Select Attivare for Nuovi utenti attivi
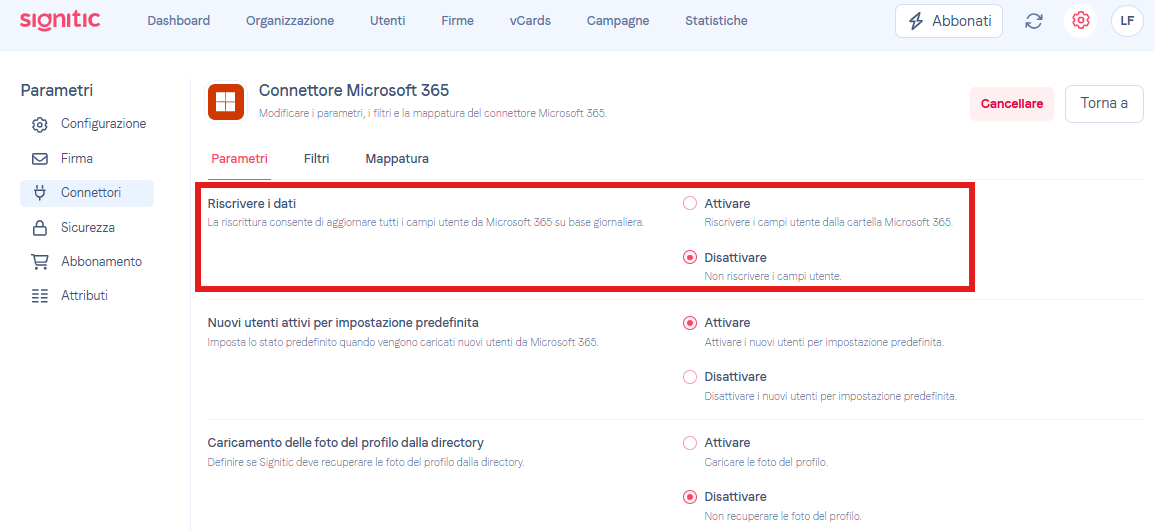1155x531 pixels. pyautogui.click(x=689, y=323)
